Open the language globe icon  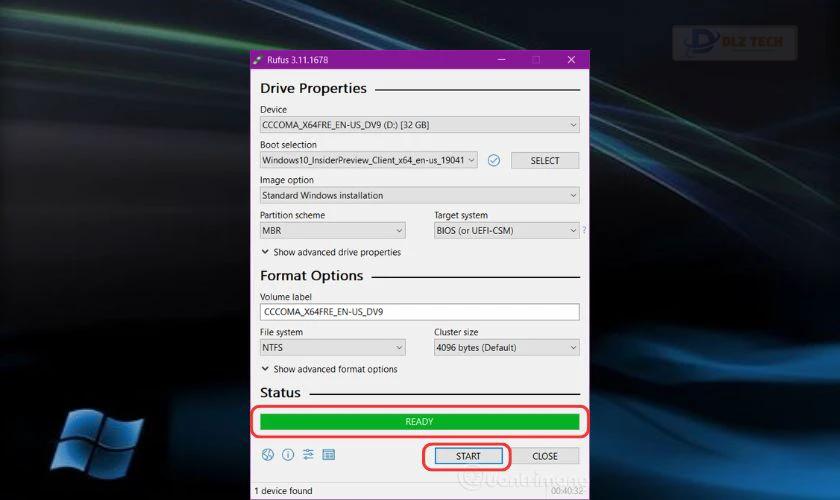(268, 455)
